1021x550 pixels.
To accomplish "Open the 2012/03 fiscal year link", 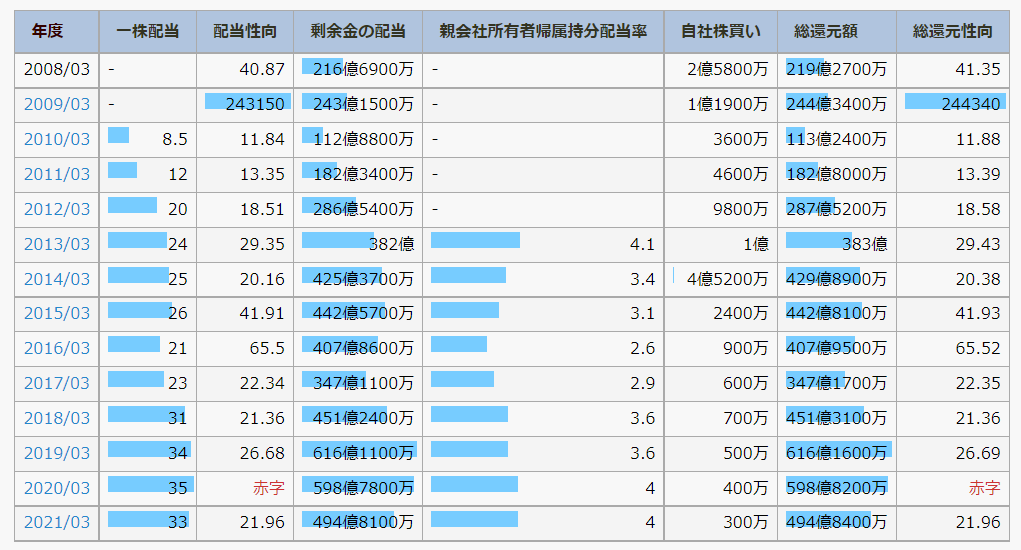I will 57,210.
